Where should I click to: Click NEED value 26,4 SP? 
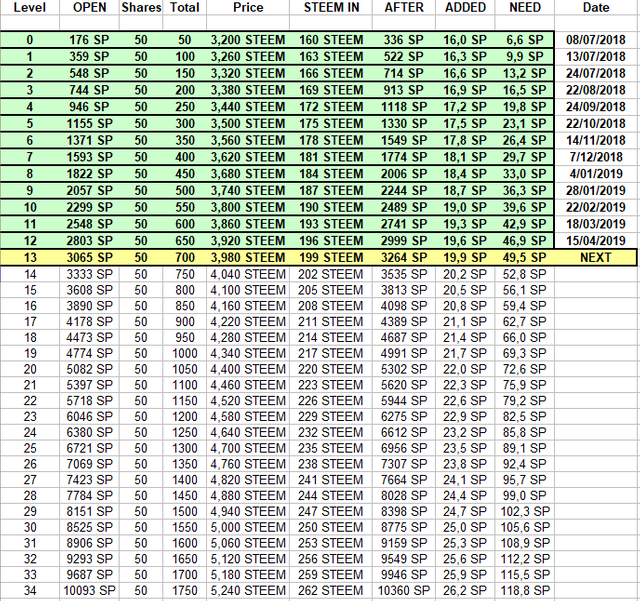pyautogui.click(x=524, y=140)
